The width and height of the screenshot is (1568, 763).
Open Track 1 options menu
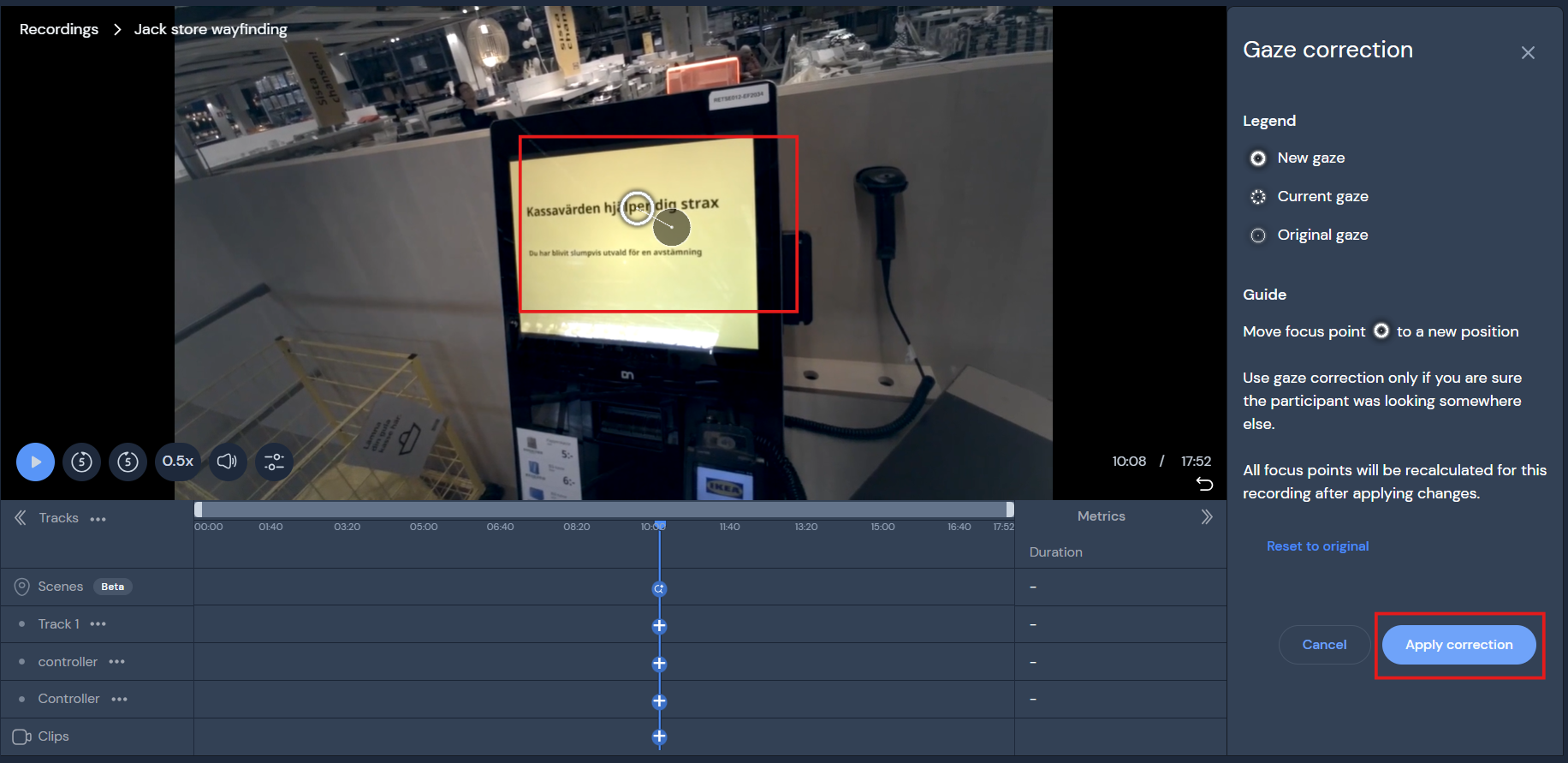98,624
